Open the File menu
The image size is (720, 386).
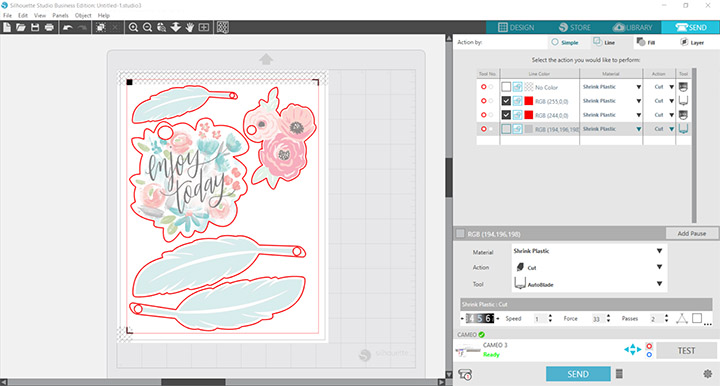tap(7, 15)
